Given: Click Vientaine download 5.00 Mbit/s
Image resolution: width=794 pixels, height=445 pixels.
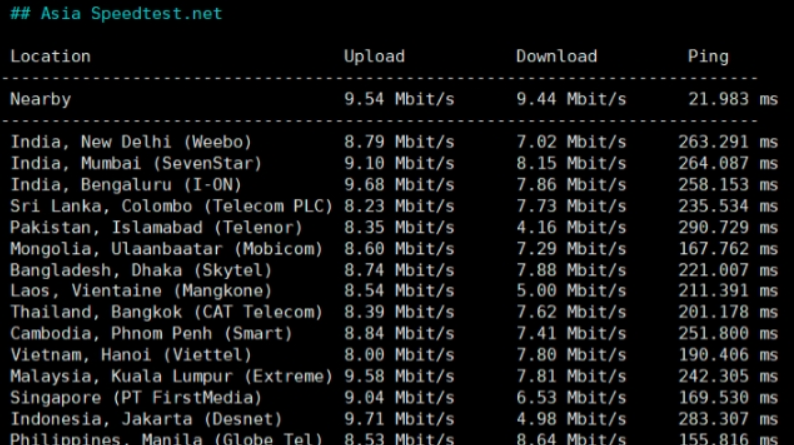Looking at the screenshot, I should click(x=571, y=291).
